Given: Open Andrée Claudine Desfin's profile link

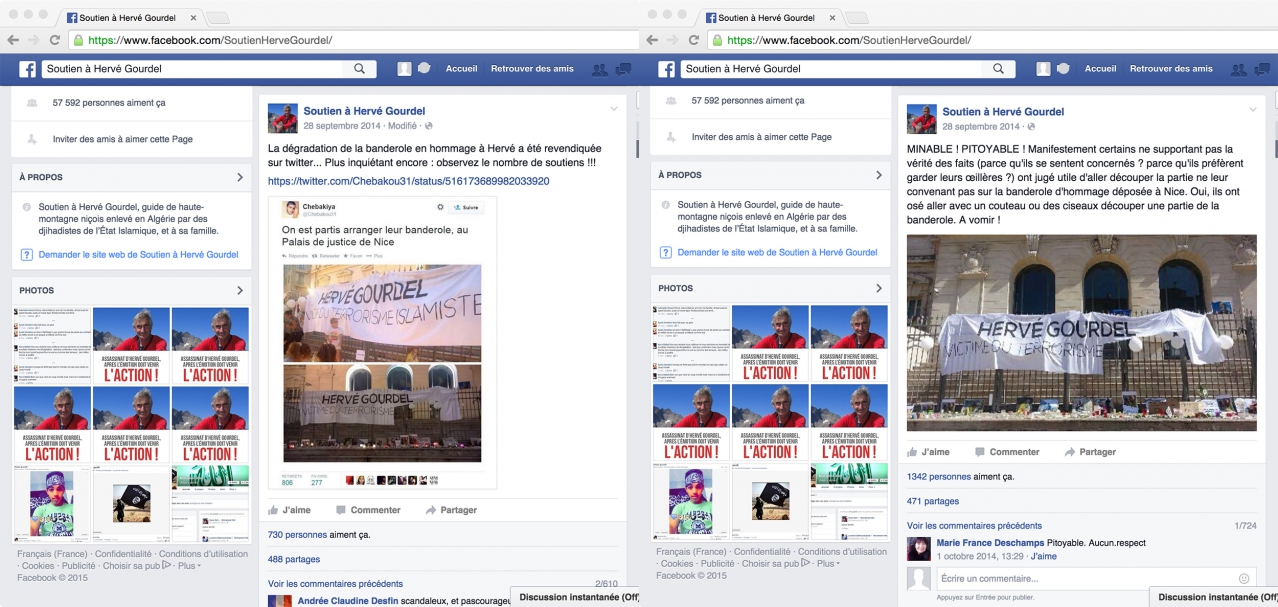Looking at the screenshot, I should (347, 600).
